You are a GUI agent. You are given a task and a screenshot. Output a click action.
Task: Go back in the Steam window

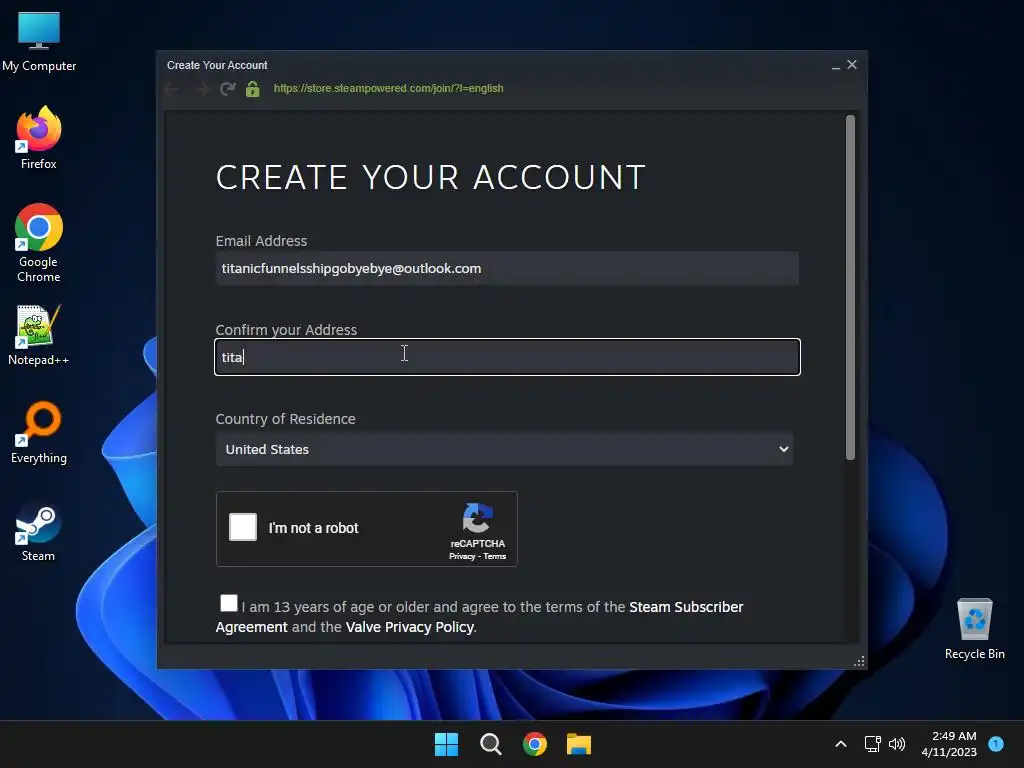172,89
